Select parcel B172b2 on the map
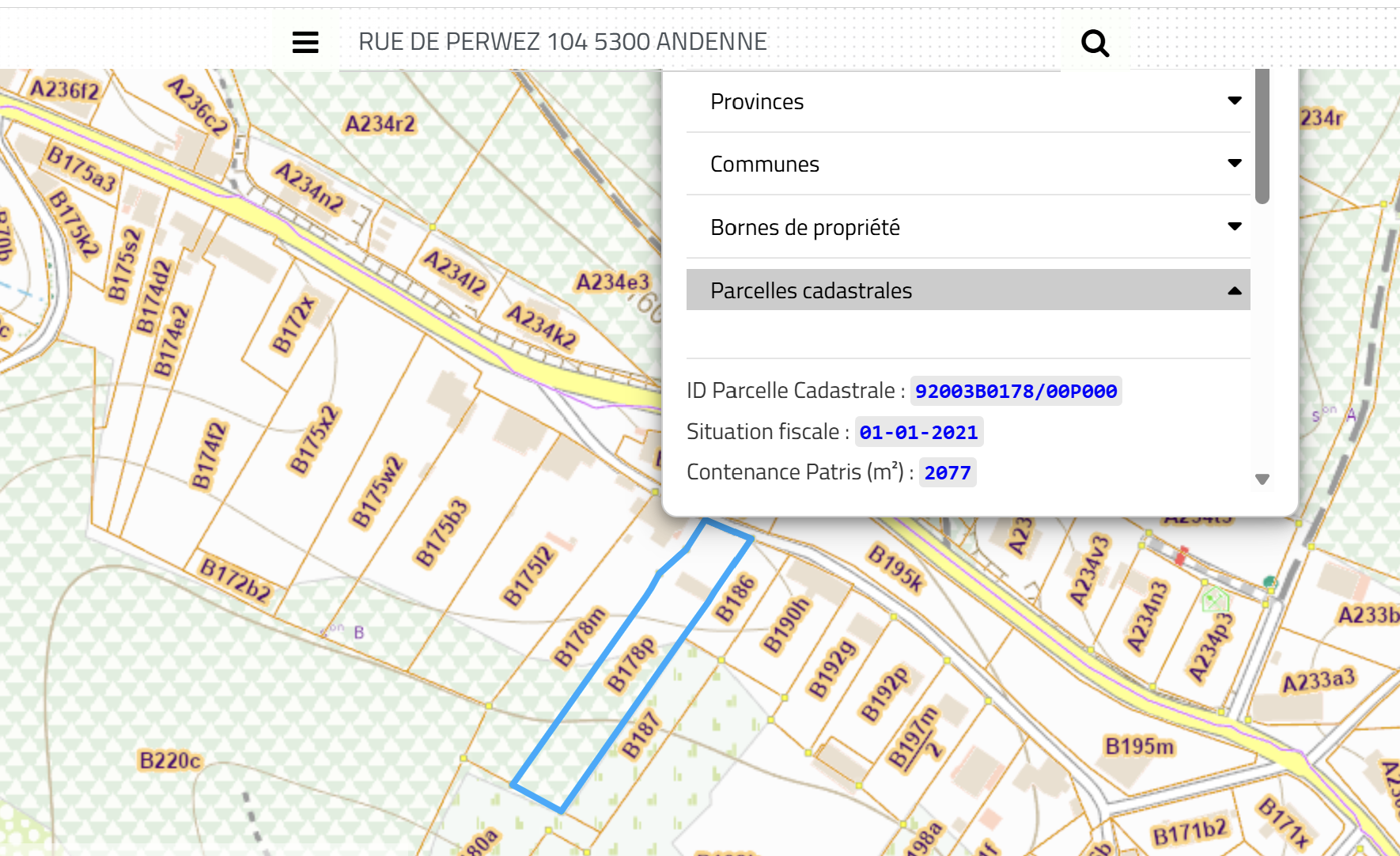The image size is (1400, 856). [235, 580]
